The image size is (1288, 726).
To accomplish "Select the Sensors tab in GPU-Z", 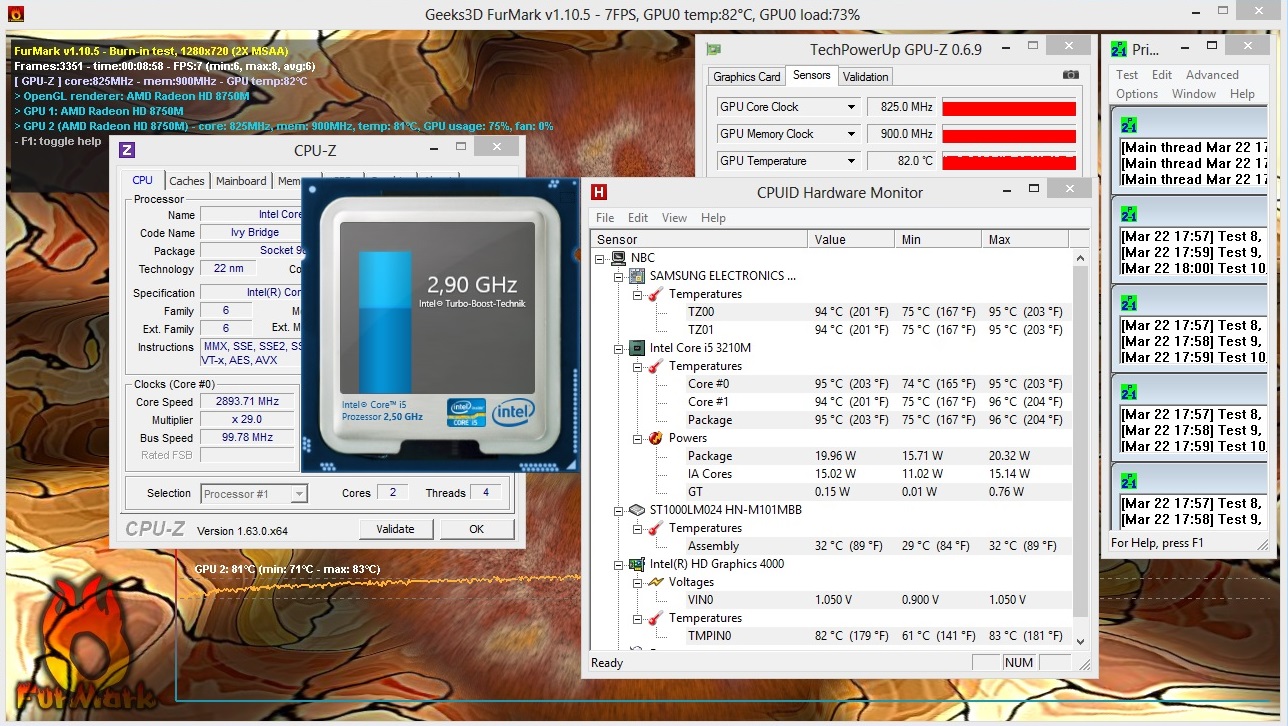I will click(811, 75).
